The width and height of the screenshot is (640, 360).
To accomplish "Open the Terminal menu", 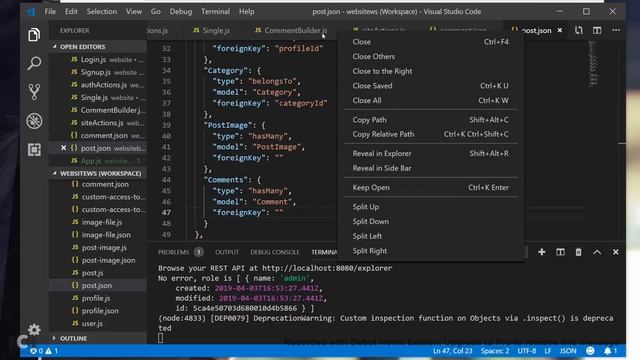I will click(x=216, y=11).
